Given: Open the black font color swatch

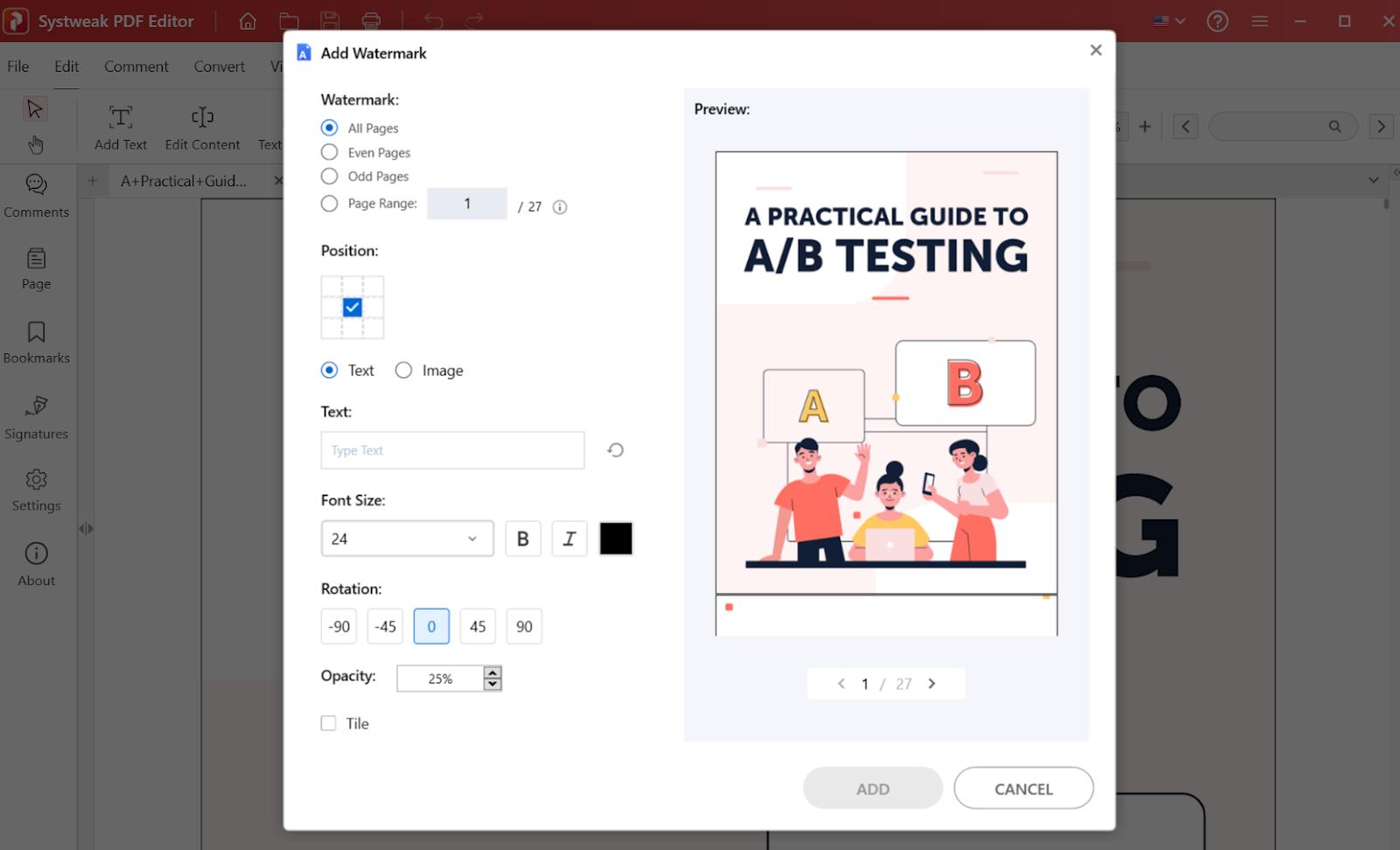Looking at the screenshot, I should (615, 539).
